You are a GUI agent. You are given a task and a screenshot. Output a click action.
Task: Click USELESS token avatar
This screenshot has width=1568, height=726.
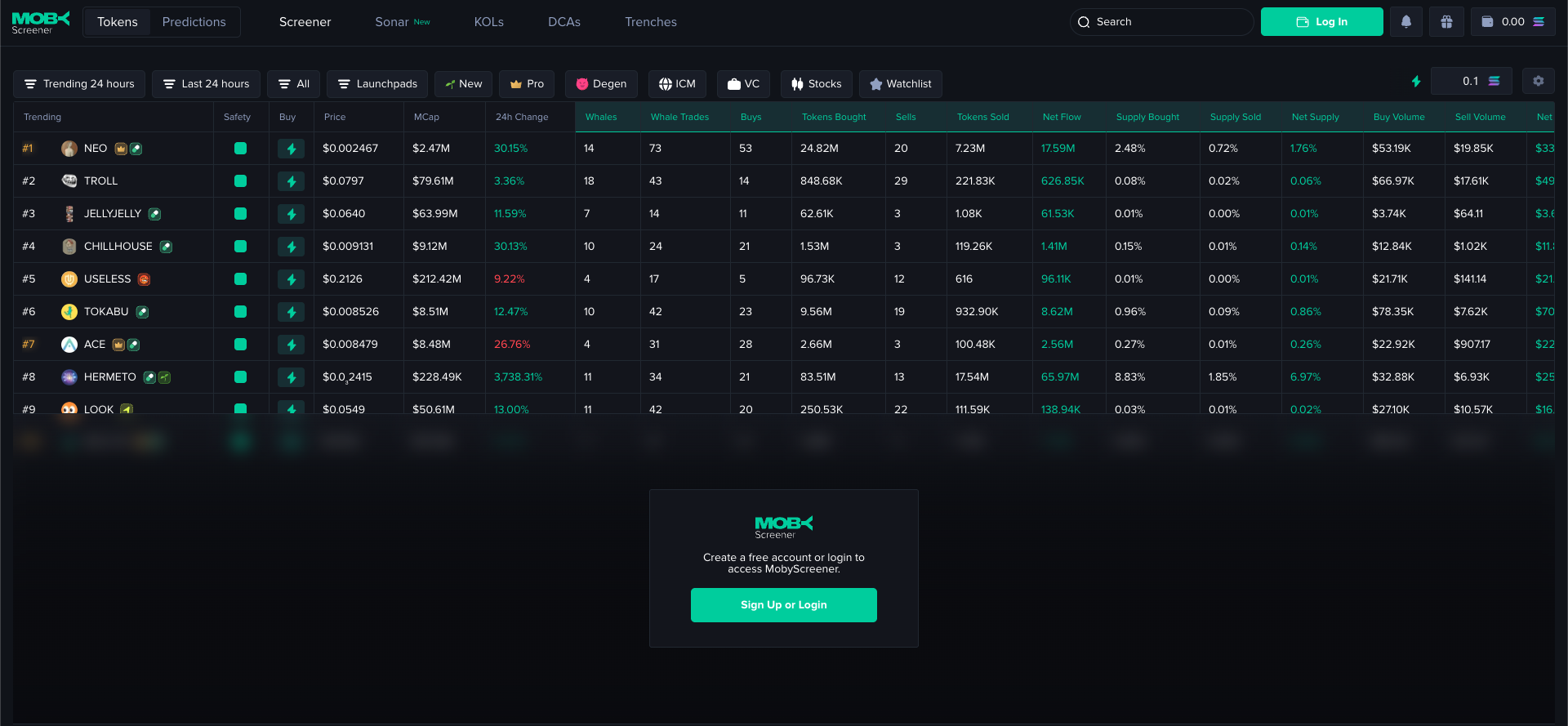(x=69, y=279)
